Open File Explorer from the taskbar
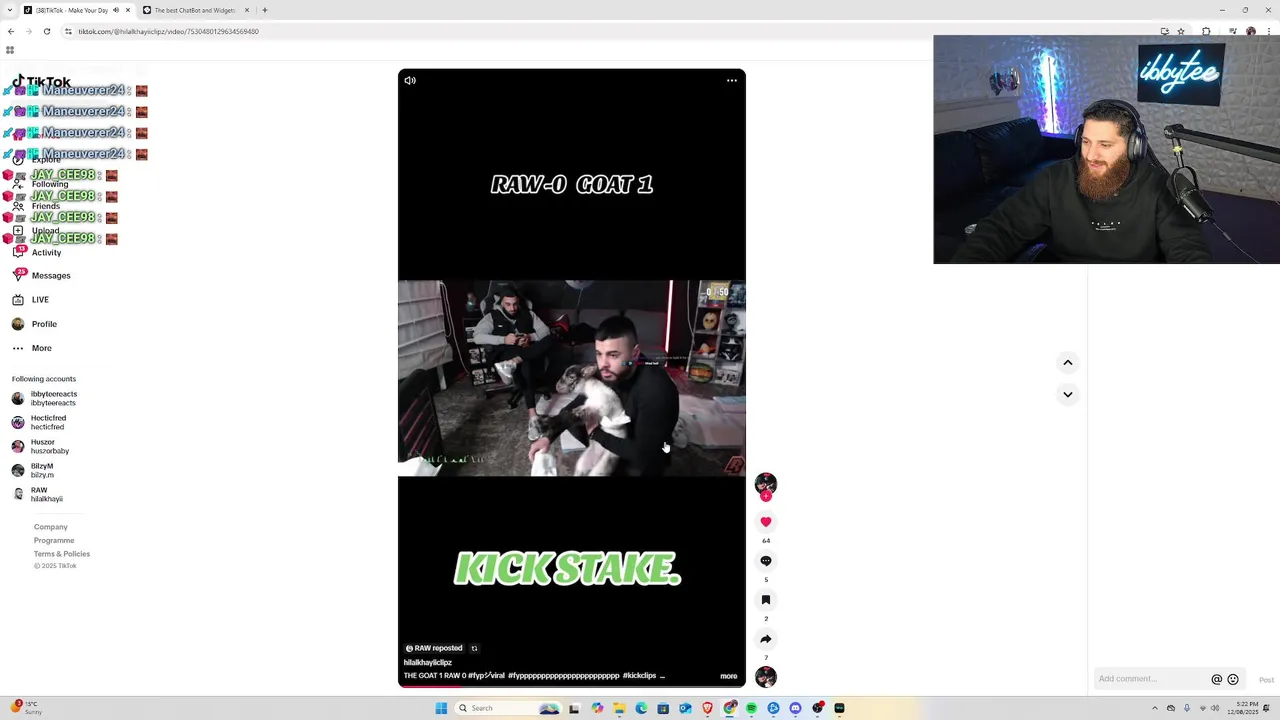Screen dimensions: 1280x720 pos(619,708)
